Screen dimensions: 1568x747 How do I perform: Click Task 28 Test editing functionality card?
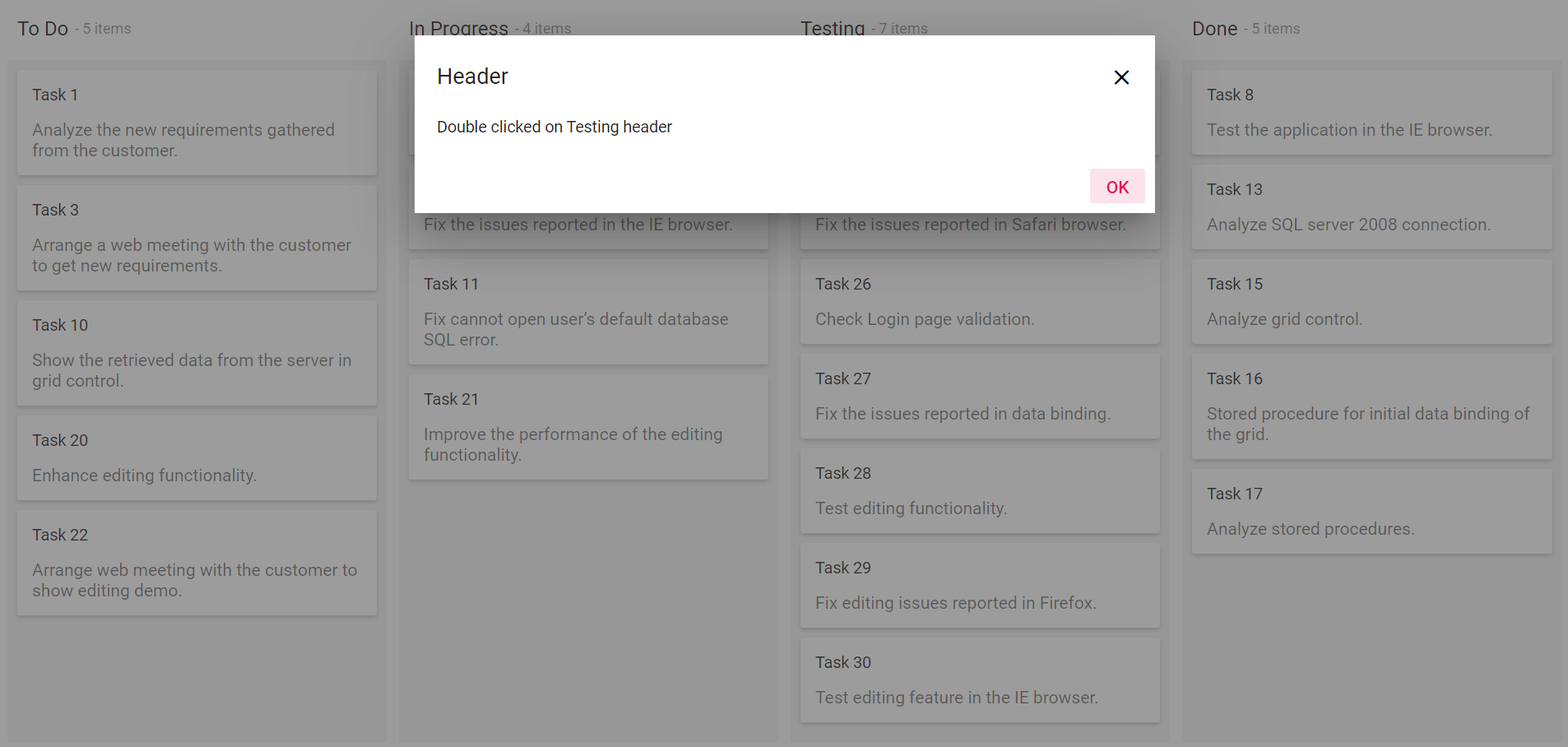click(x=981, y=491)
